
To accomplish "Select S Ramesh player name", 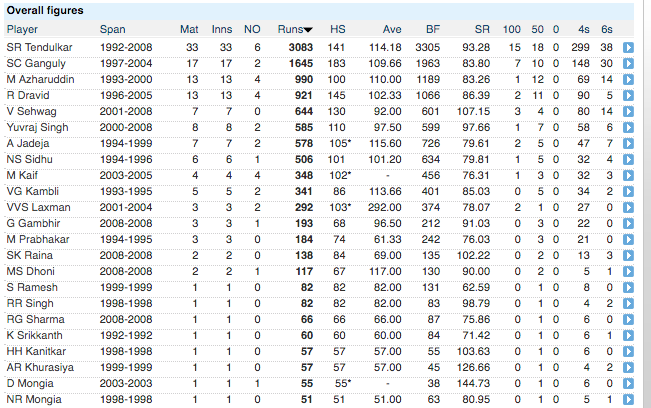I will pos(32,287).
